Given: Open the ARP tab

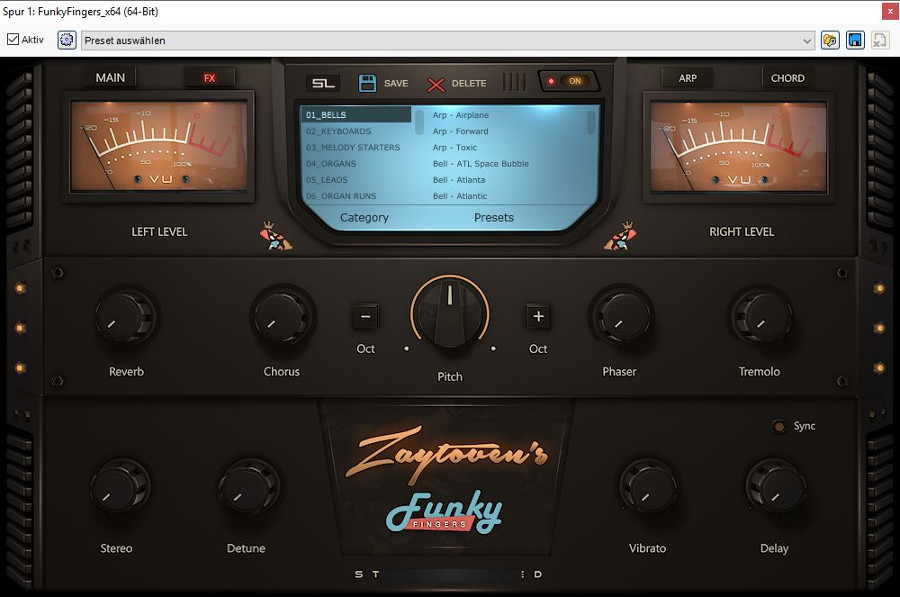Looking at the screenshot, I should click(688, 78).
